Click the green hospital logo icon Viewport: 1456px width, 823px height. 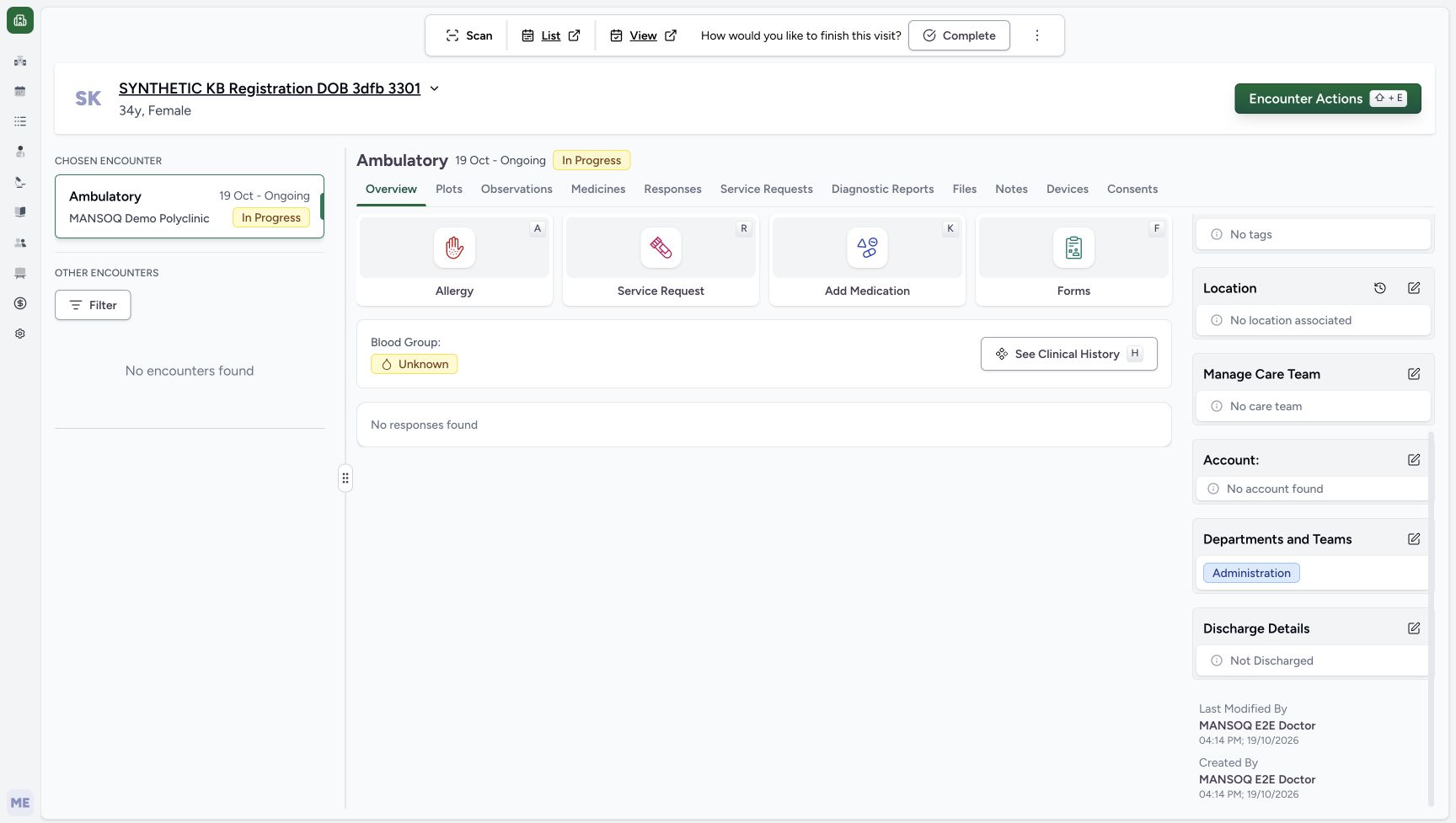pos(20,20)
